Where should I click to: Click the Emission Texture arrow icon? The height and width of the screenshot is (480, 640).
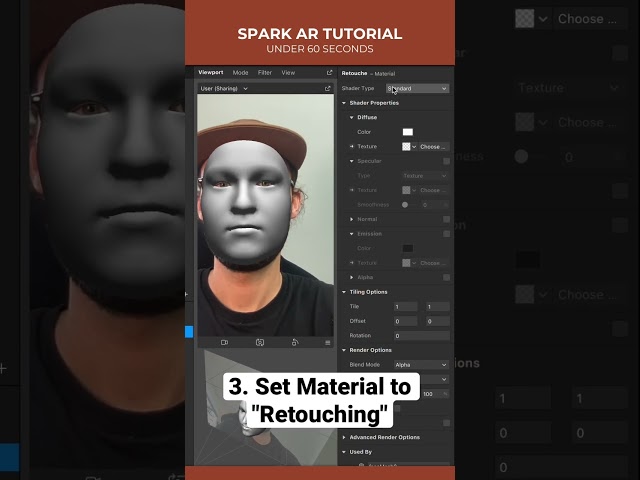click(351, 263)
